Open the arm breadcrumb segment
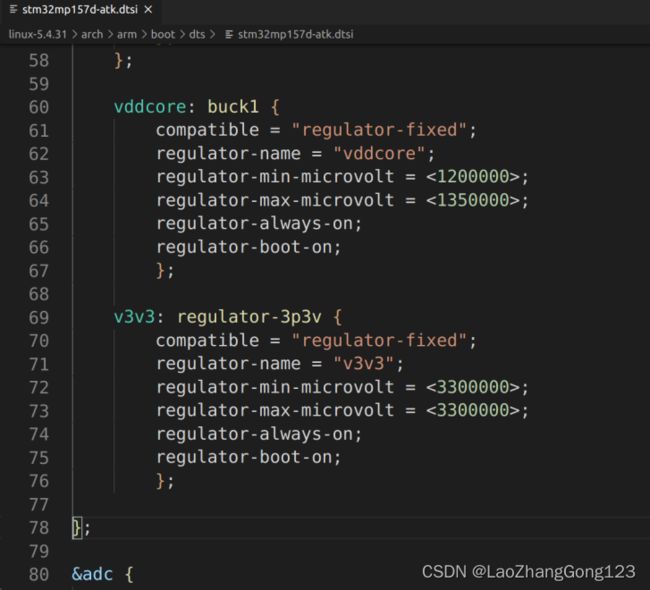The width and height of the screenshot is (650, 590). 127,34
